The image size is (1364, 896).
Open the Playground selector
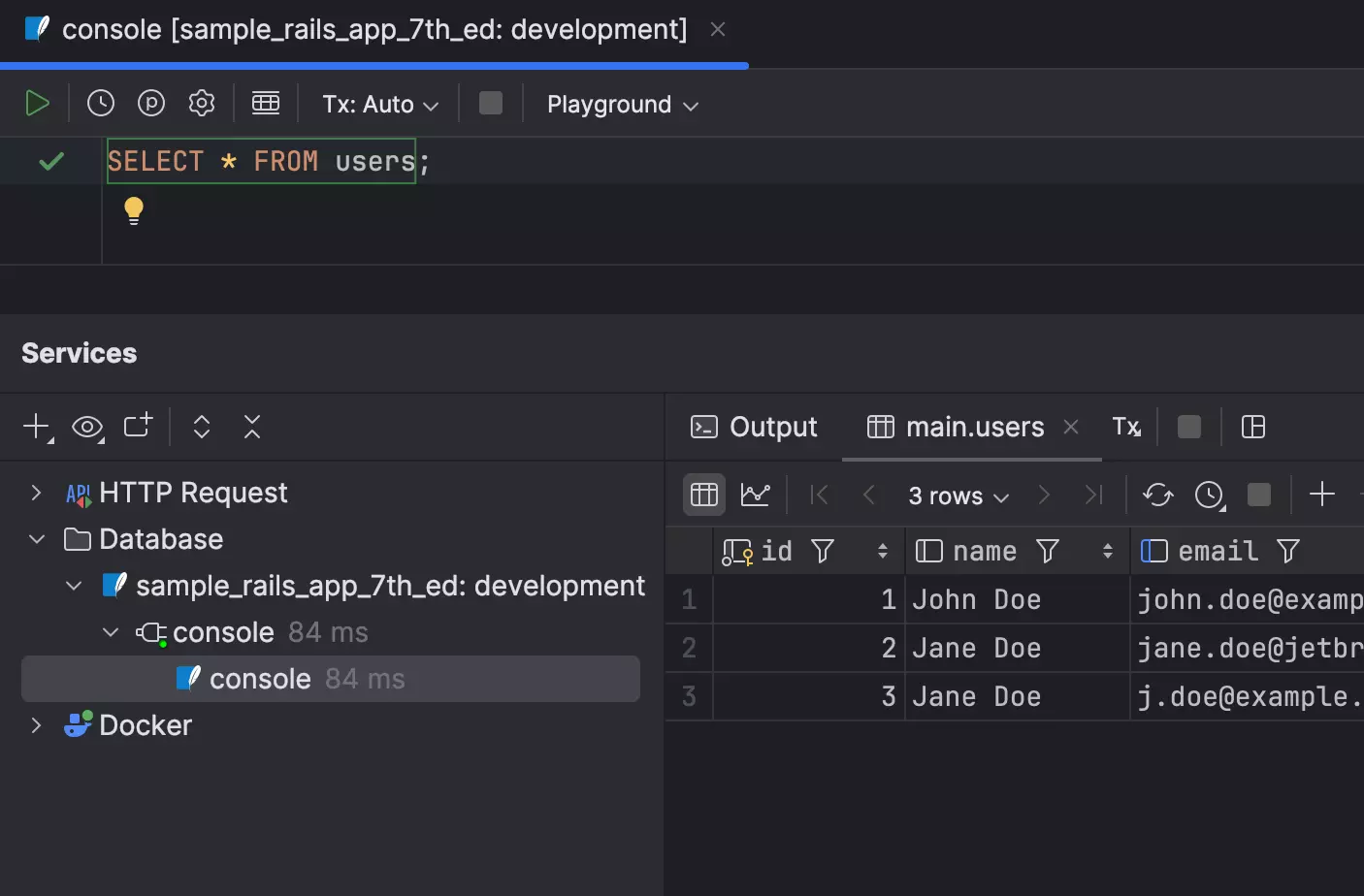(622, 104)
